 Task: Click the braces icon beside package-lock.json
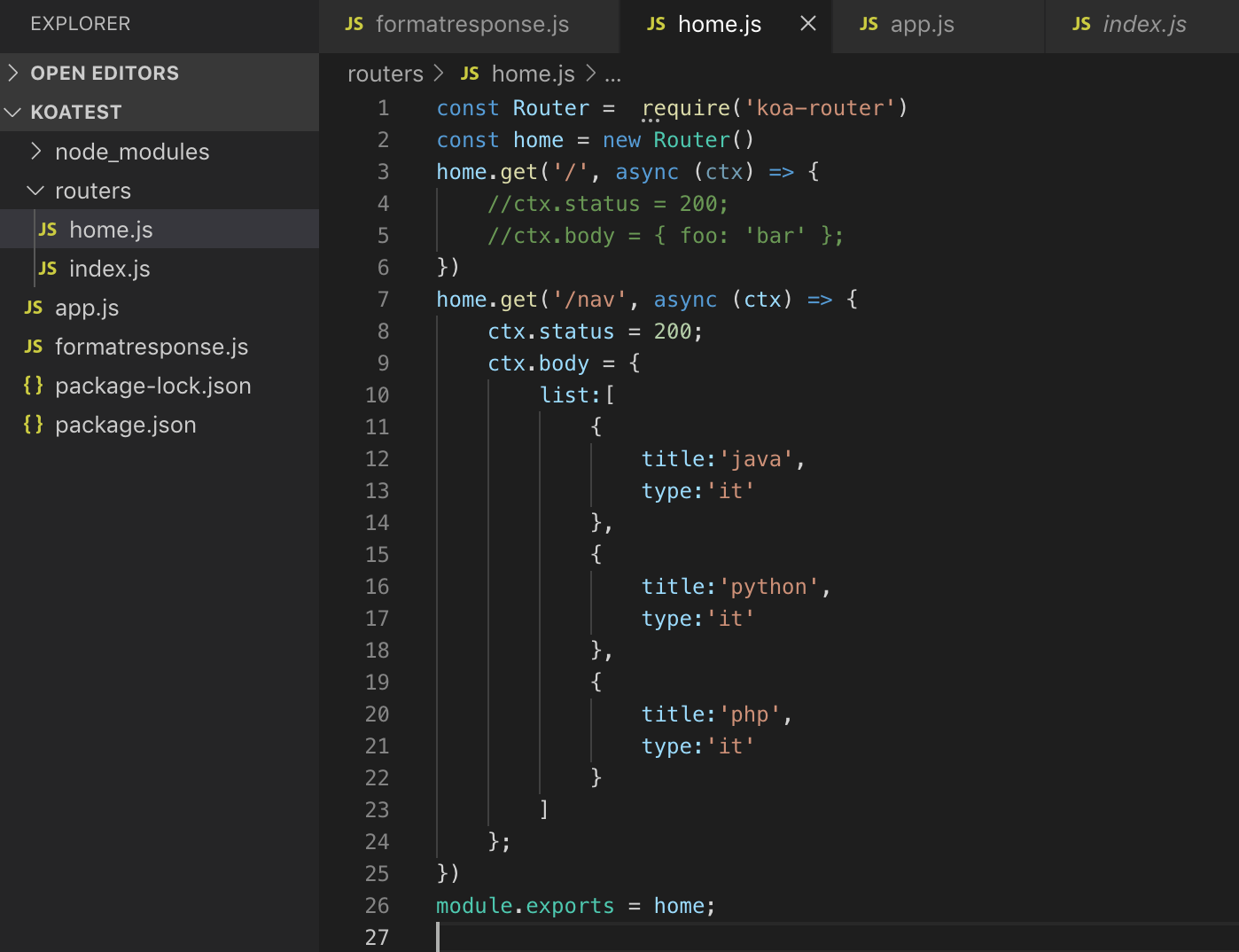click(34, 386)
